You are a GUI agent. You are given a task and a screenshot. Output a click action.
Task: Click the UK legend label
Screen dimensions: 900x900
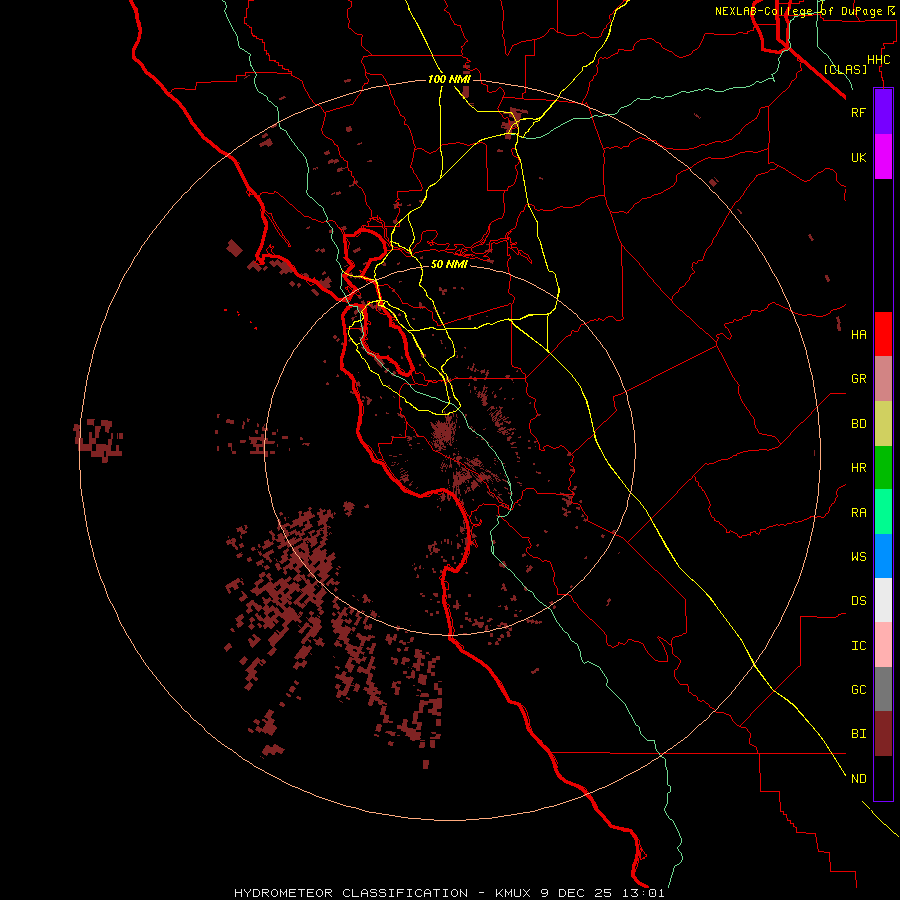coord(858,157)
